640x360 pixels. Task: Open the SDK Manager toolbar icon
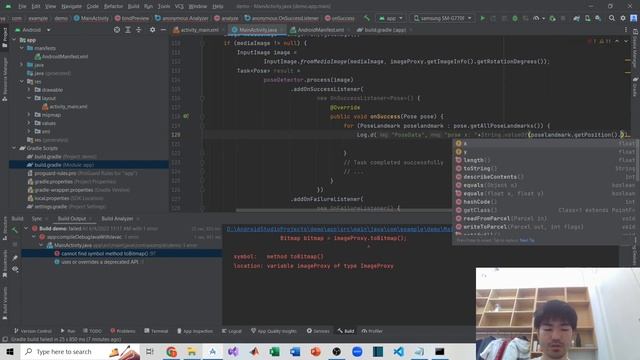[598, 18]
